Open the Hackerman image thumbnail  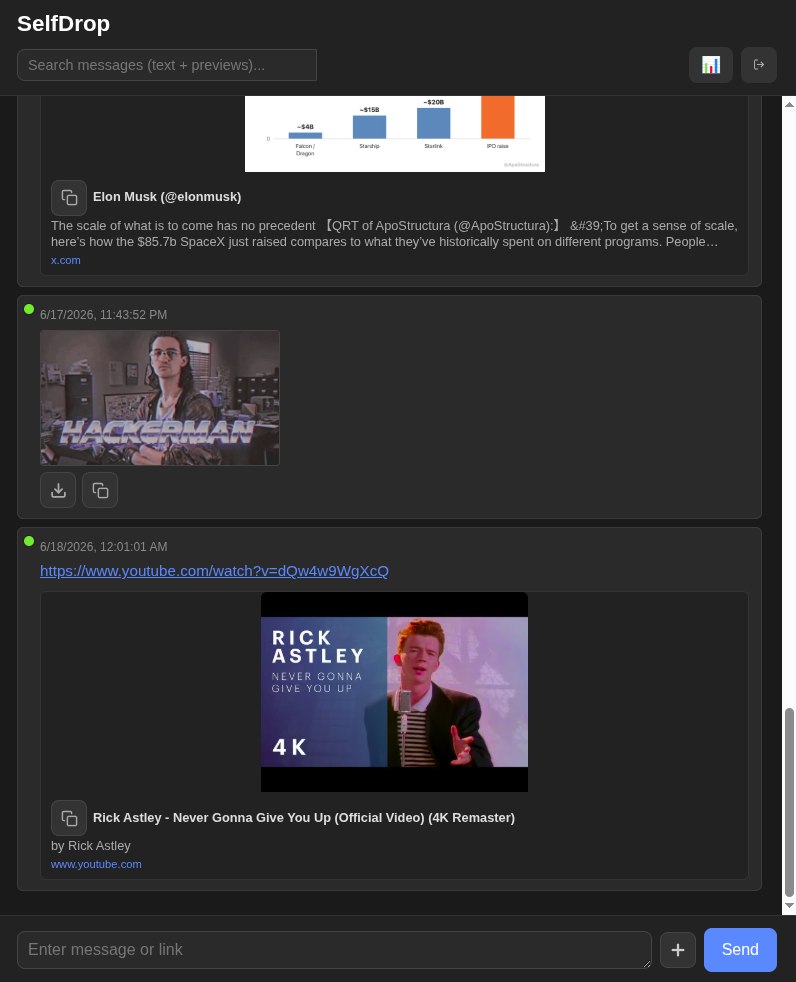[x=160, y=398]
